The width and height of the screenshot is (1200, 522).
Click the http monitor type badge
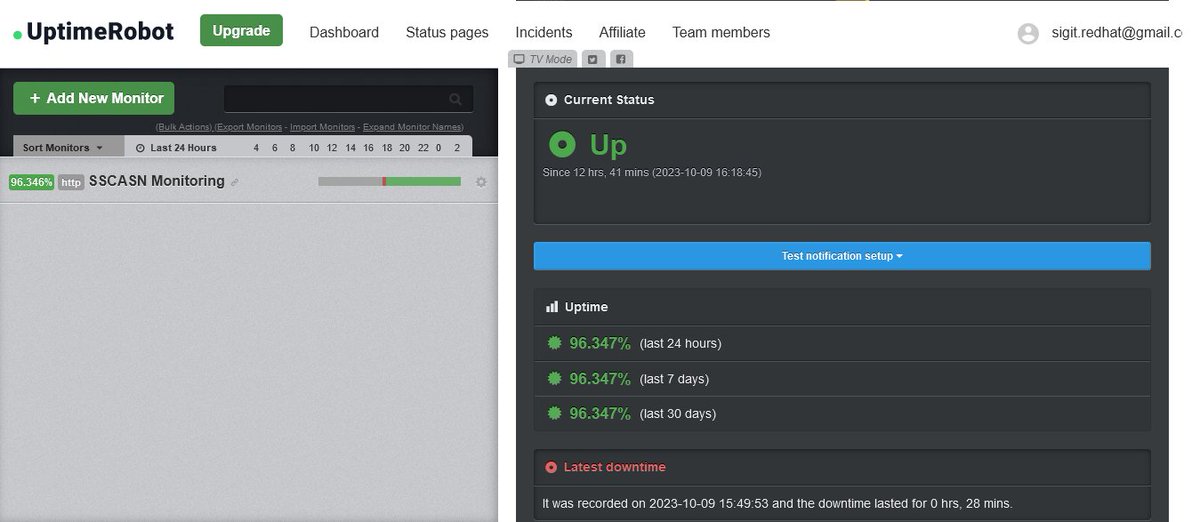71,182
